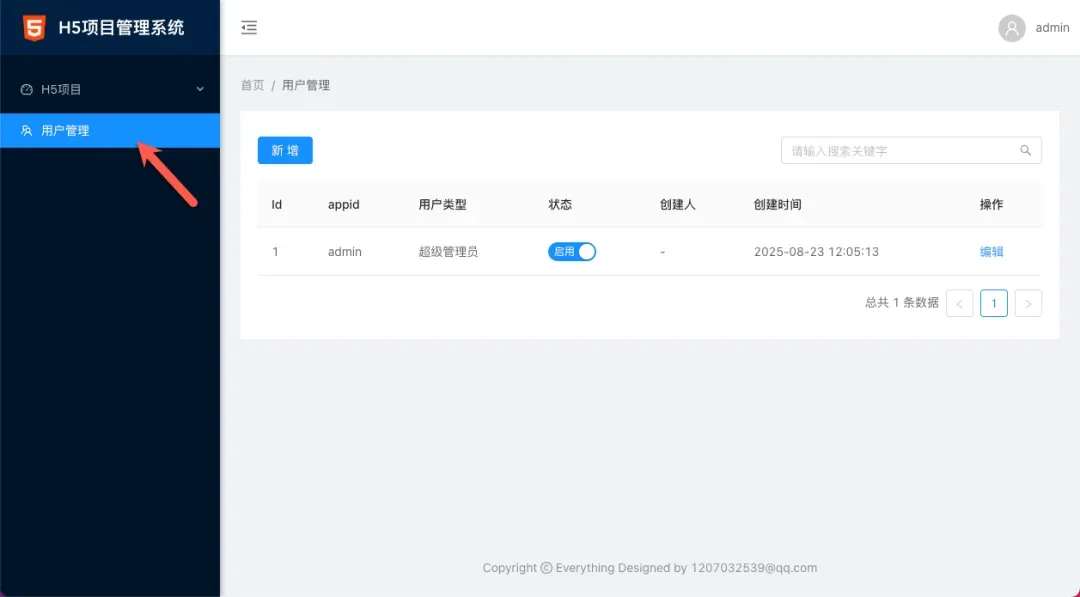This screenshot has width=1080, height=597.
Task: Click the H5项目 dashboard icon
Action: coord(27,90)
